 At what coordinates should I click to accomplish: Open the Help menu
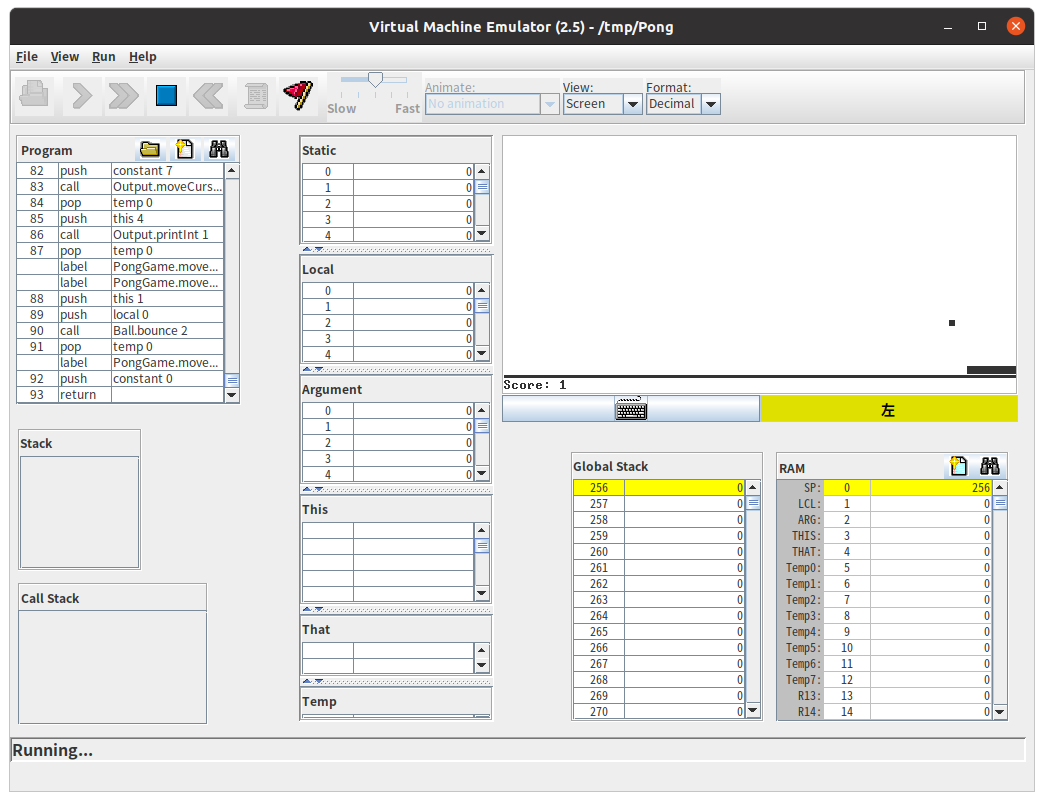pos(143,57)
